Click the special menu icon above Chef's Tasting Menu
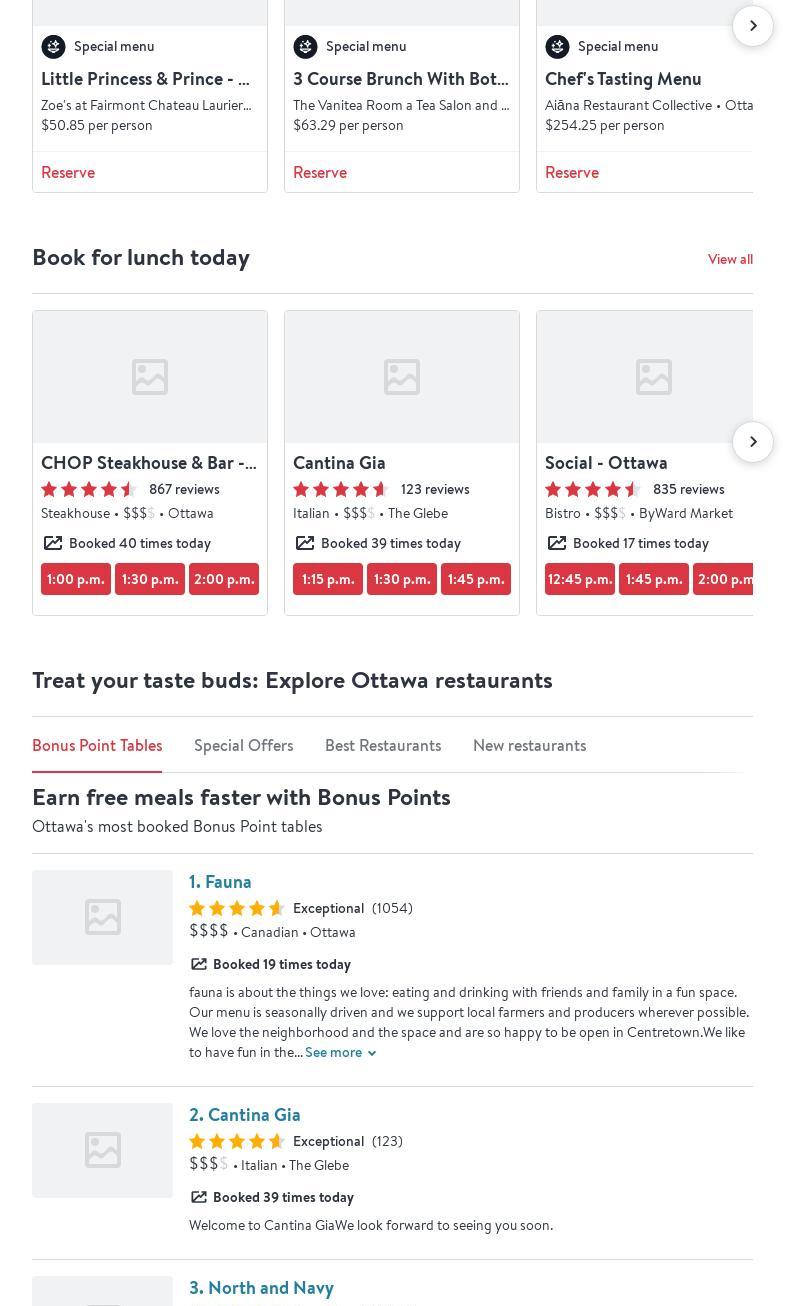The image size is (785, 1306). [557, 47]
